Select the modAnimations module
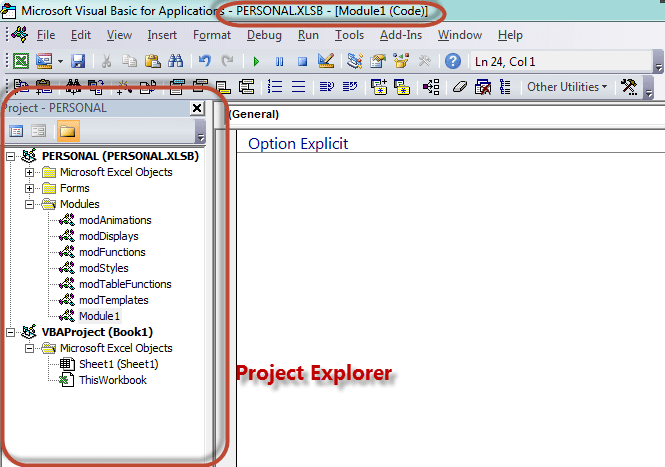The width and height of the screenshot is (665, 467). (115, 220)
